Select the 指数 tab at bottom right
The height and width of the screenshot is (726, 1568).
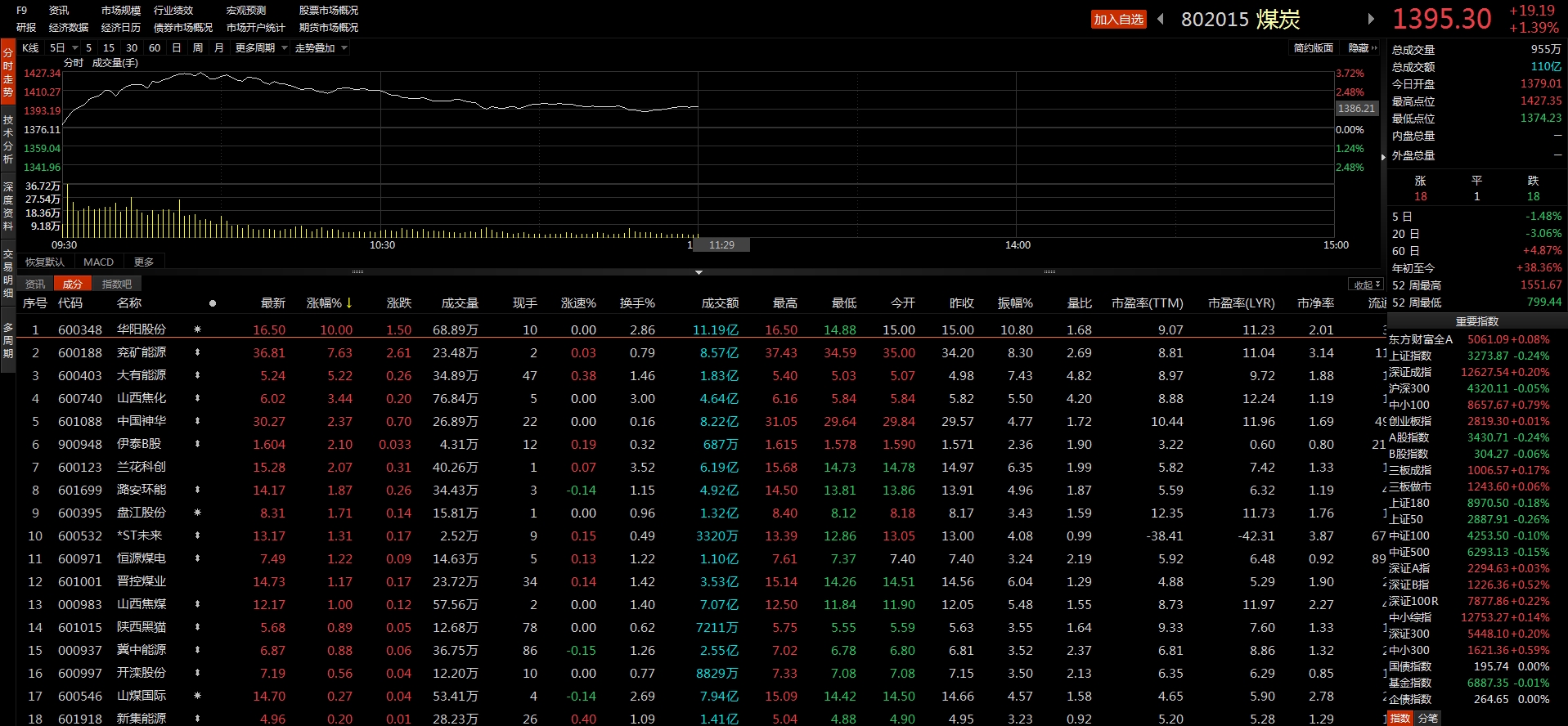pyautogui.click(x=1400, y=718)
